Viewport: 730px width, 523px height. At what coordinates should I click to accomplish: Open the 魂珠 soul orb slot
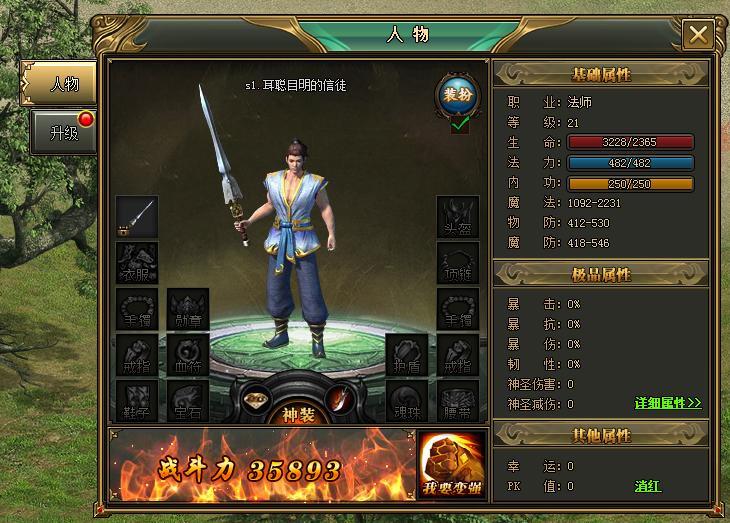(407, 401)
